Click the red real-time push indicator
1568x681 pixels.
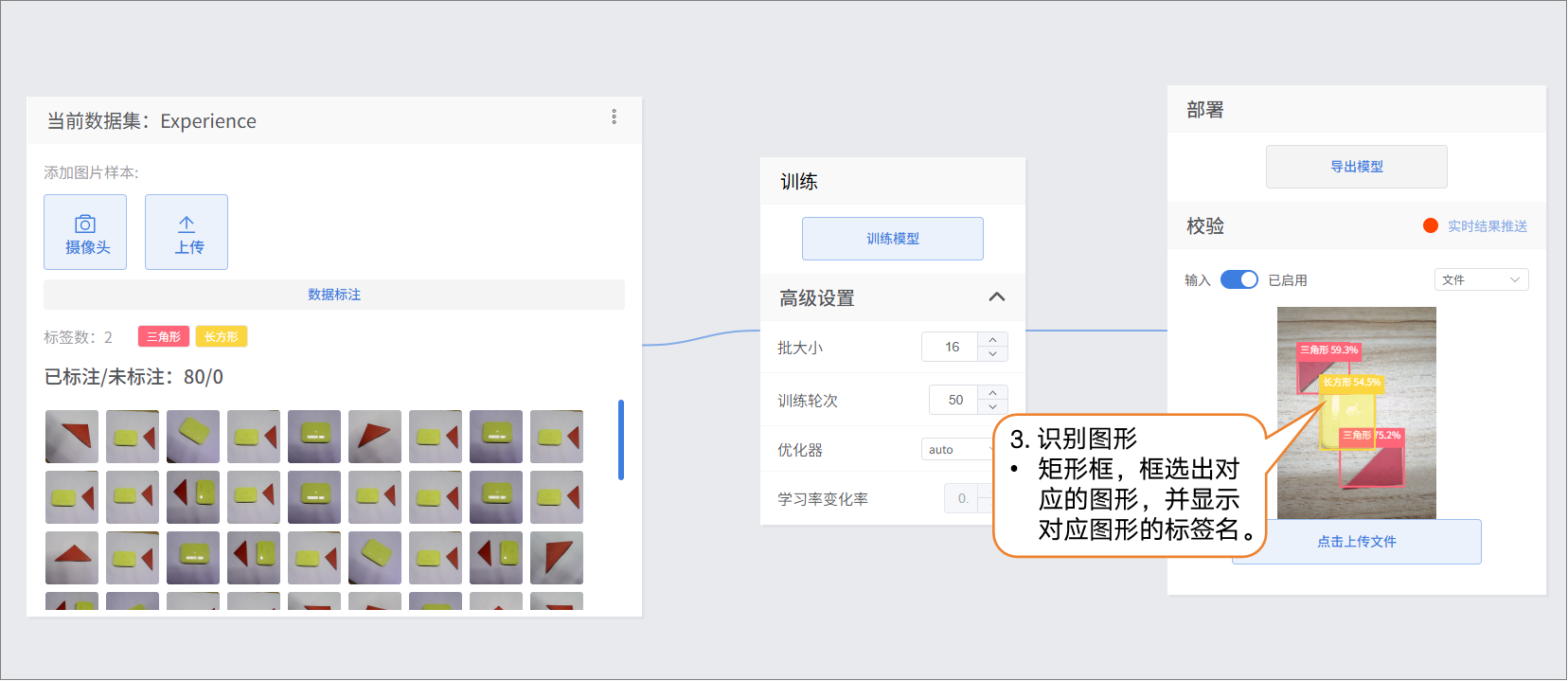[1431, 225]
